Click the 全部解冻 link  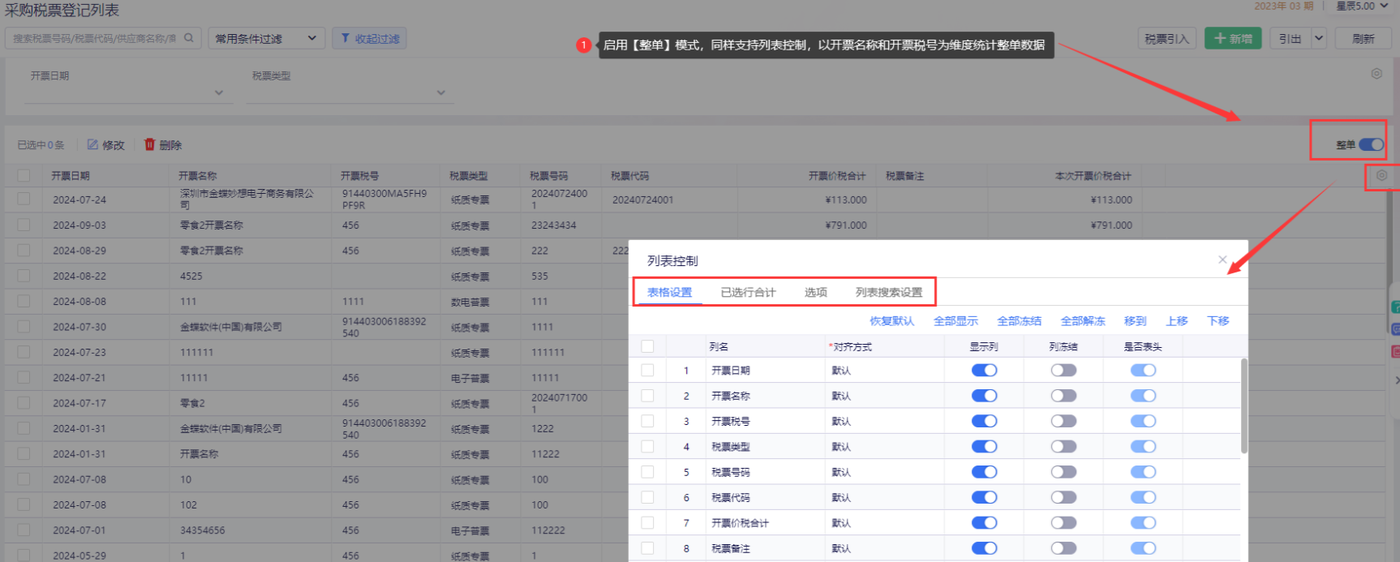click(x=1083, y=321)
